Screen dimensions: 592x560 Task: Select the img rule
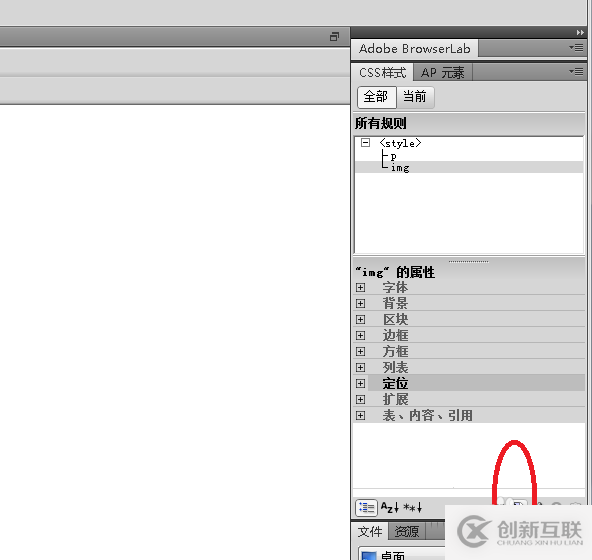[x=400, y=168]
